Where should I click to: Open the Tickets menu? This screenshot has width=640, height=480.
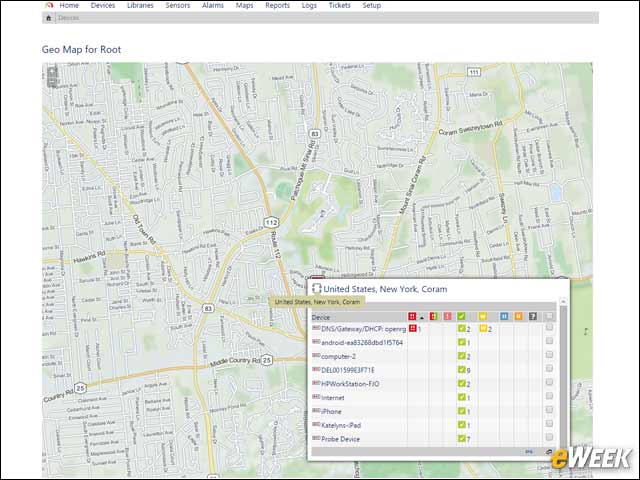[340, 5]
